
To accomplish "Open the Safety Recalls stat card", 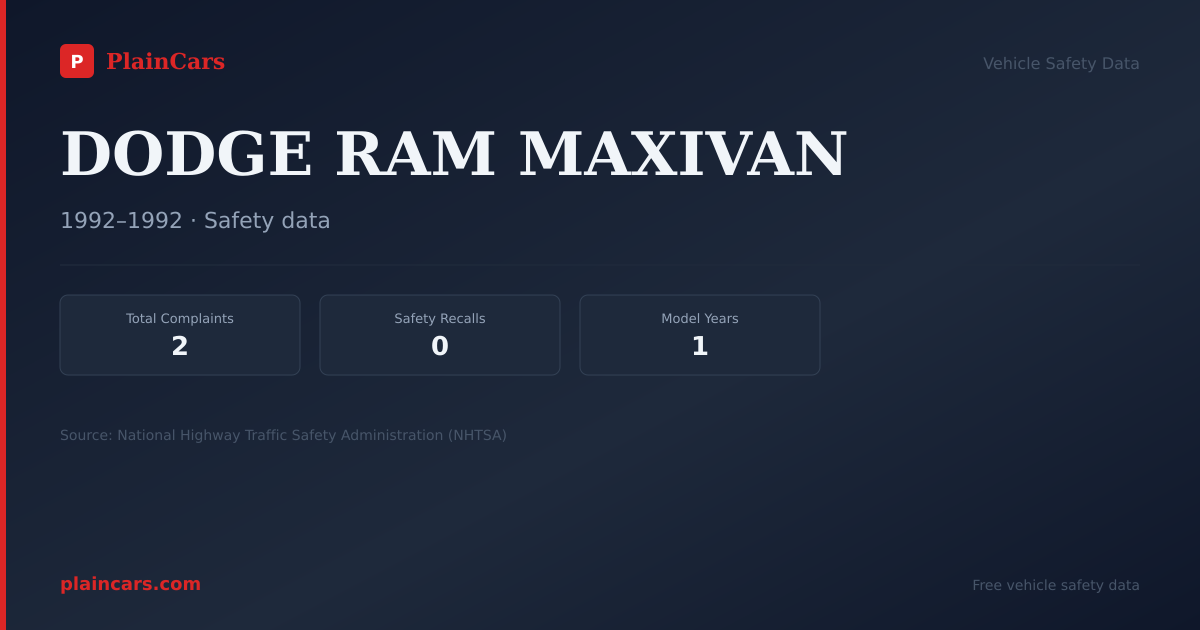I will (440, 335).
